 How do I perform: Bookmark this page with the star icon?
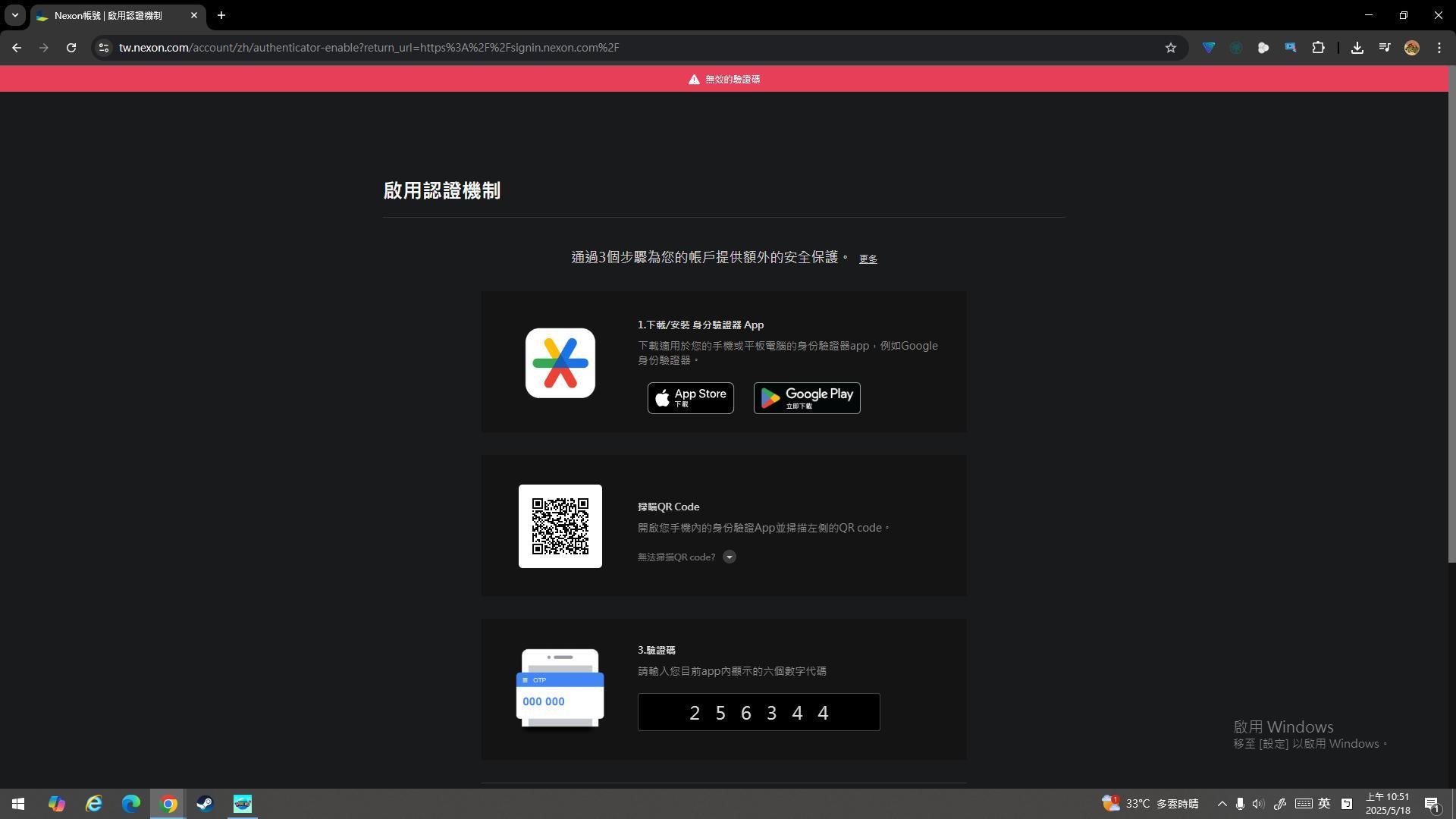[x=1170, y=48]
